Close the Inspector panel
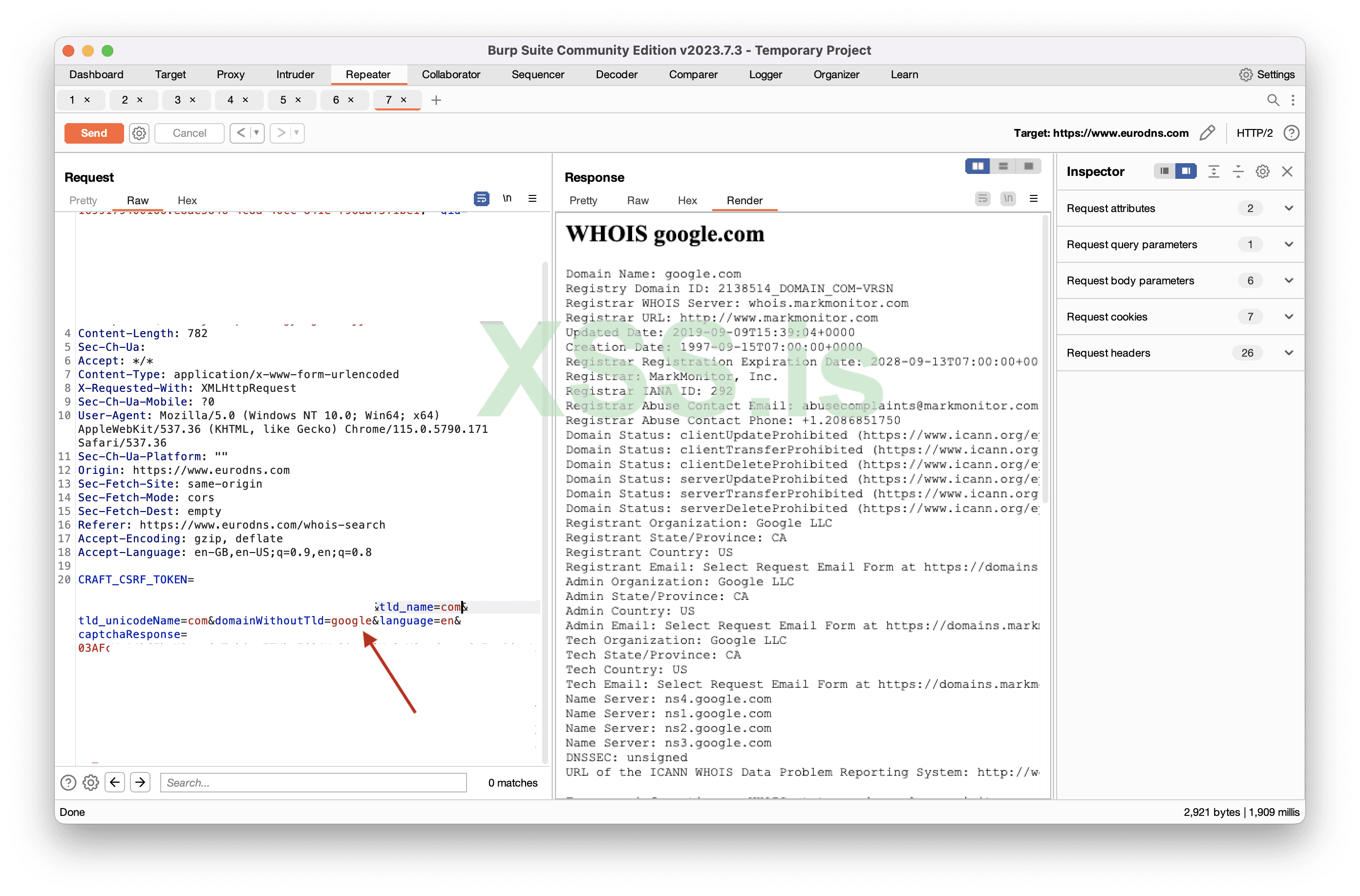The height and width of the screenshot is (896, 1360). point(1287,171)
